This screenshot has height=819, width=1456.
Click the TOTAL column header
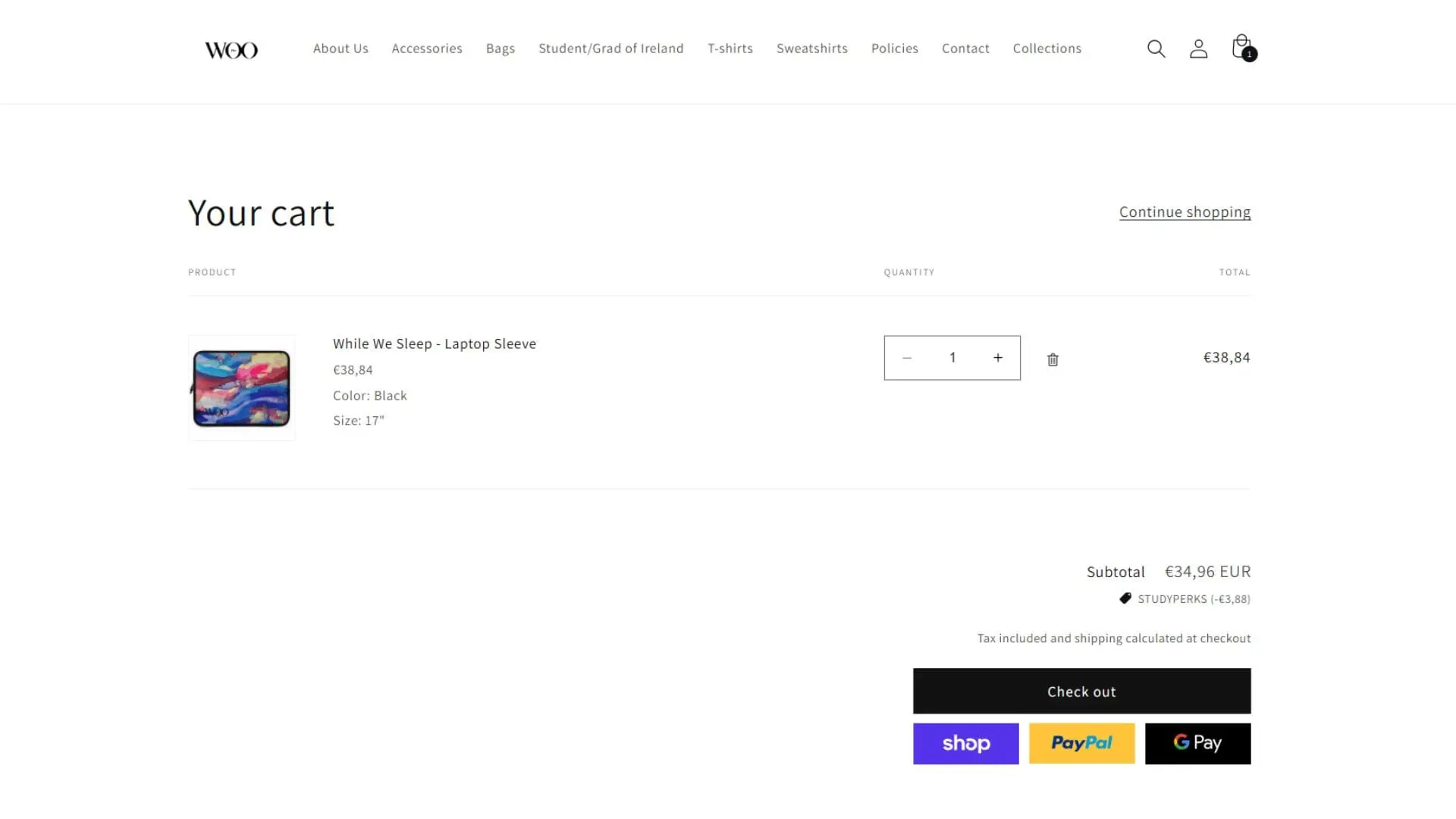(x=1235, y=272)
